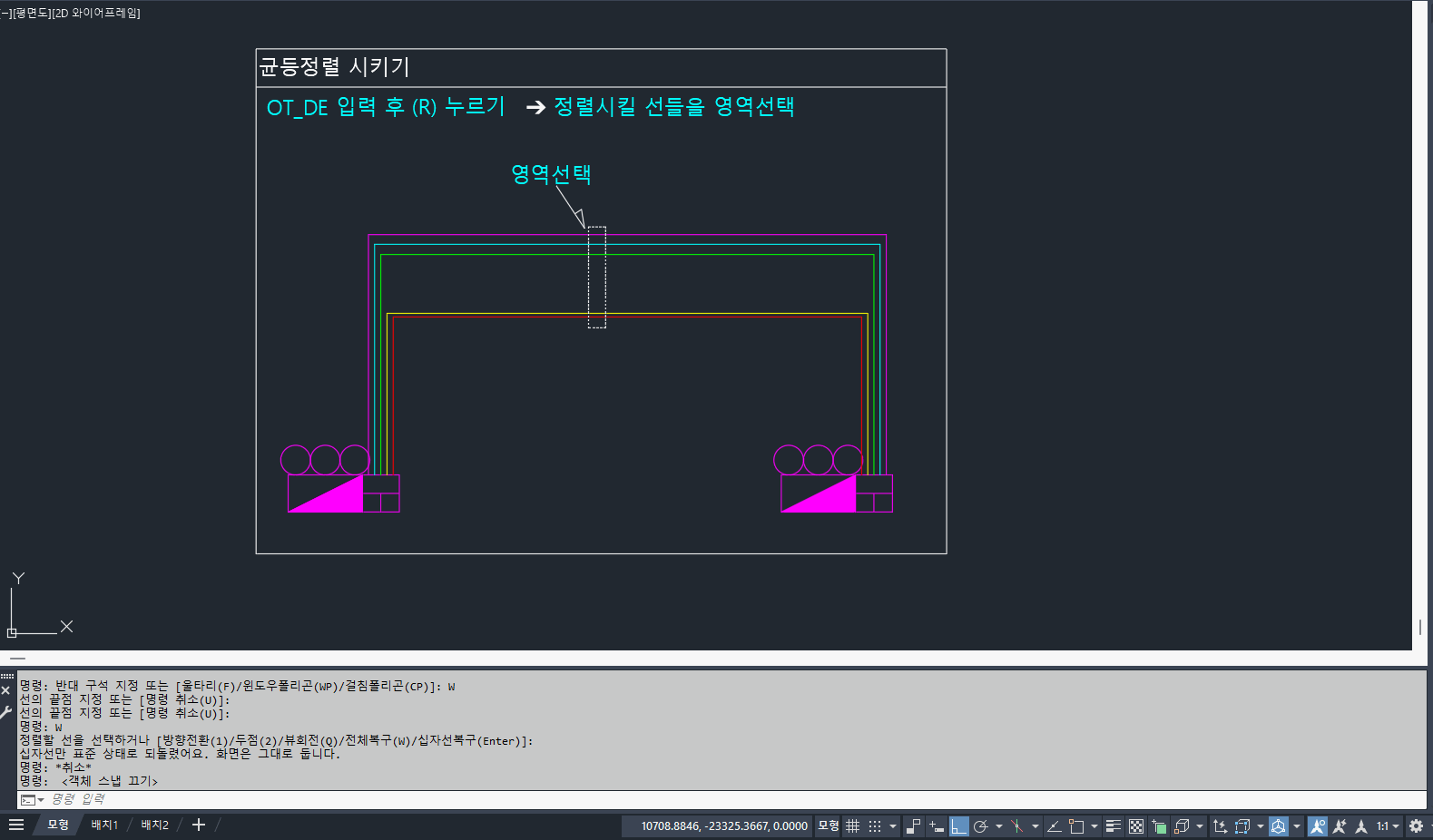Click the annotation auto-scale icon
Viewport: 1433px width, 840px height.
pyautogui.click(x=1340, y=826)
